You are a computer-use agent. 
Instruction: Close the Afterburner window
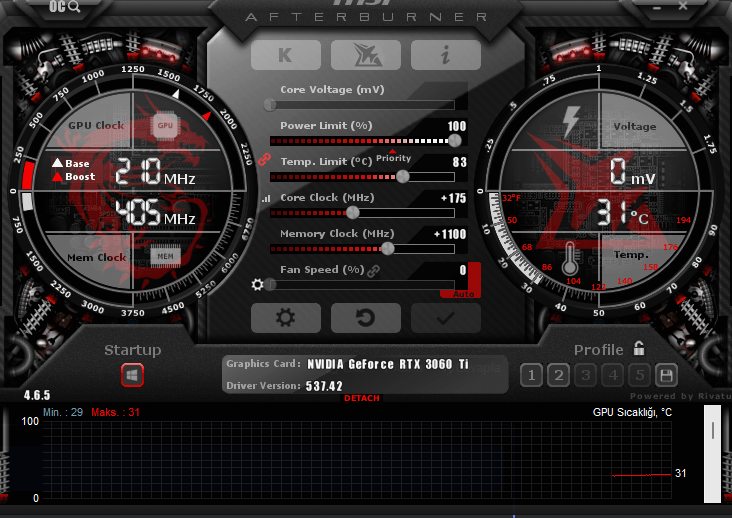(x=683, y=6)
